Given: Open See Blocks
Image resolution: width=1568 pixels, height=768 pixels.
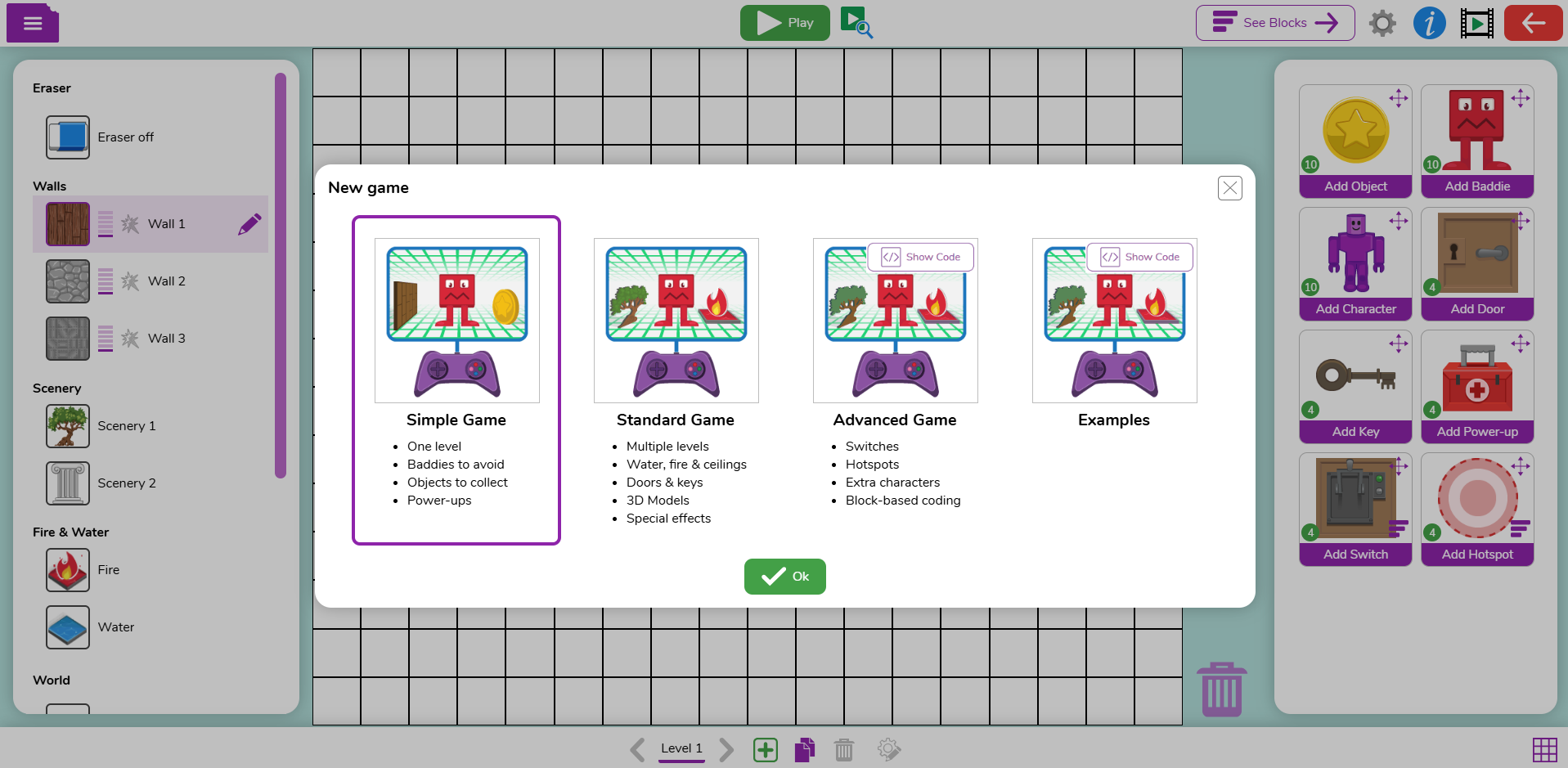Looking at the screenshot, I should pyautogui.click(x=1274, y=23).
